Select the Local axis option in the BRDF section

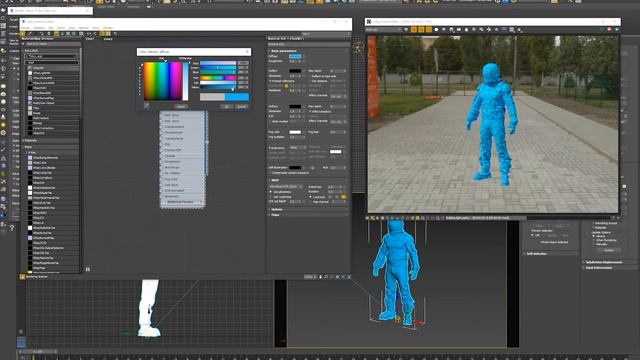click(x=311, y=197)
